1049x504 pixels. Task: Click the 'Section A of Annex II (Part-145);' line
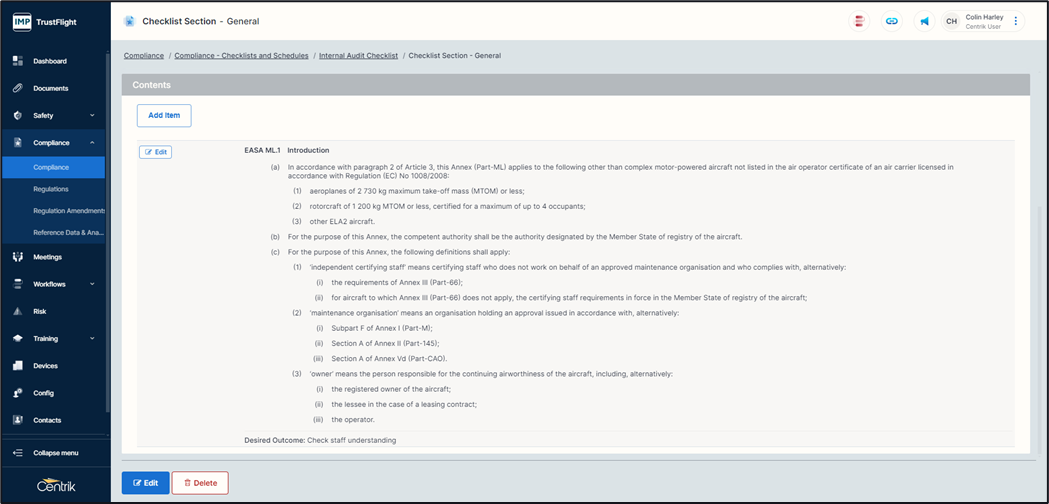385,343
